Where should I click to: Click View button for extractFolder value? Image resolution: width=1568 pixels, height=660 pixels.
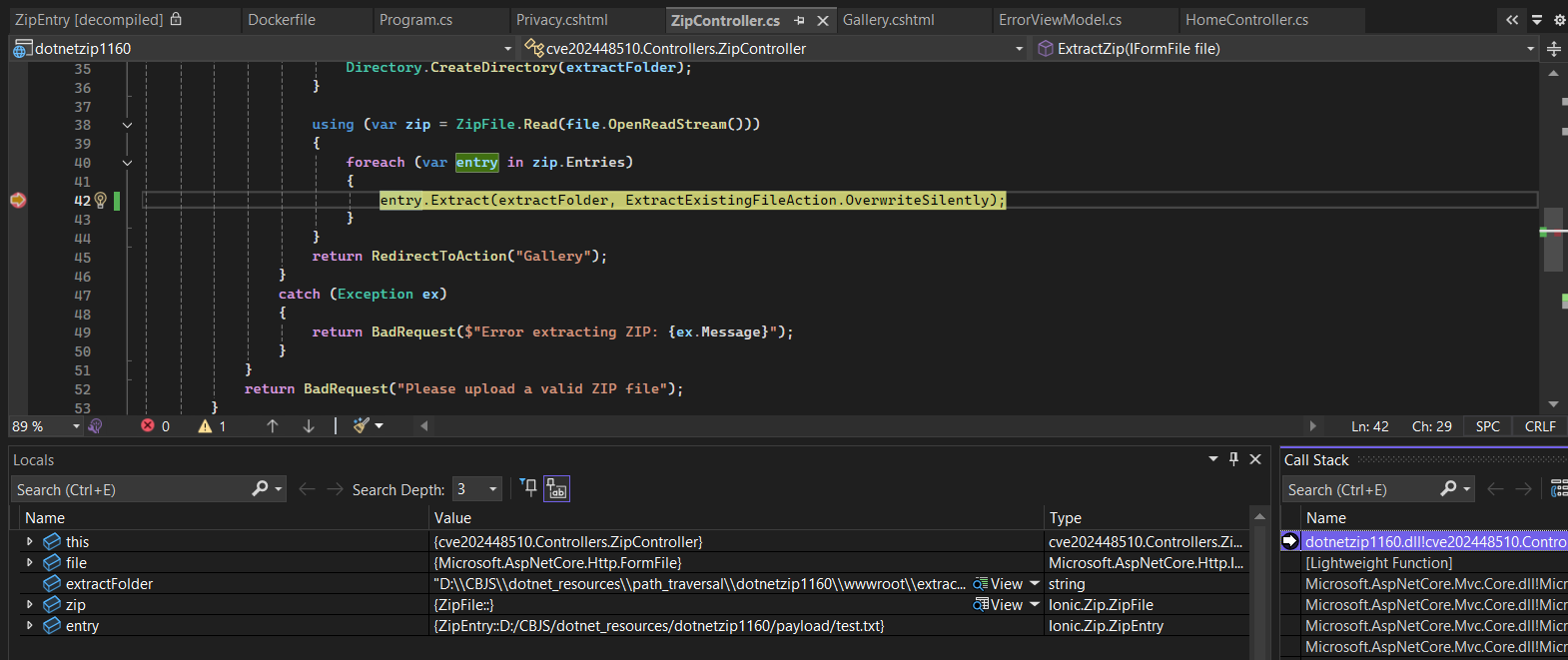coord(999,584)
